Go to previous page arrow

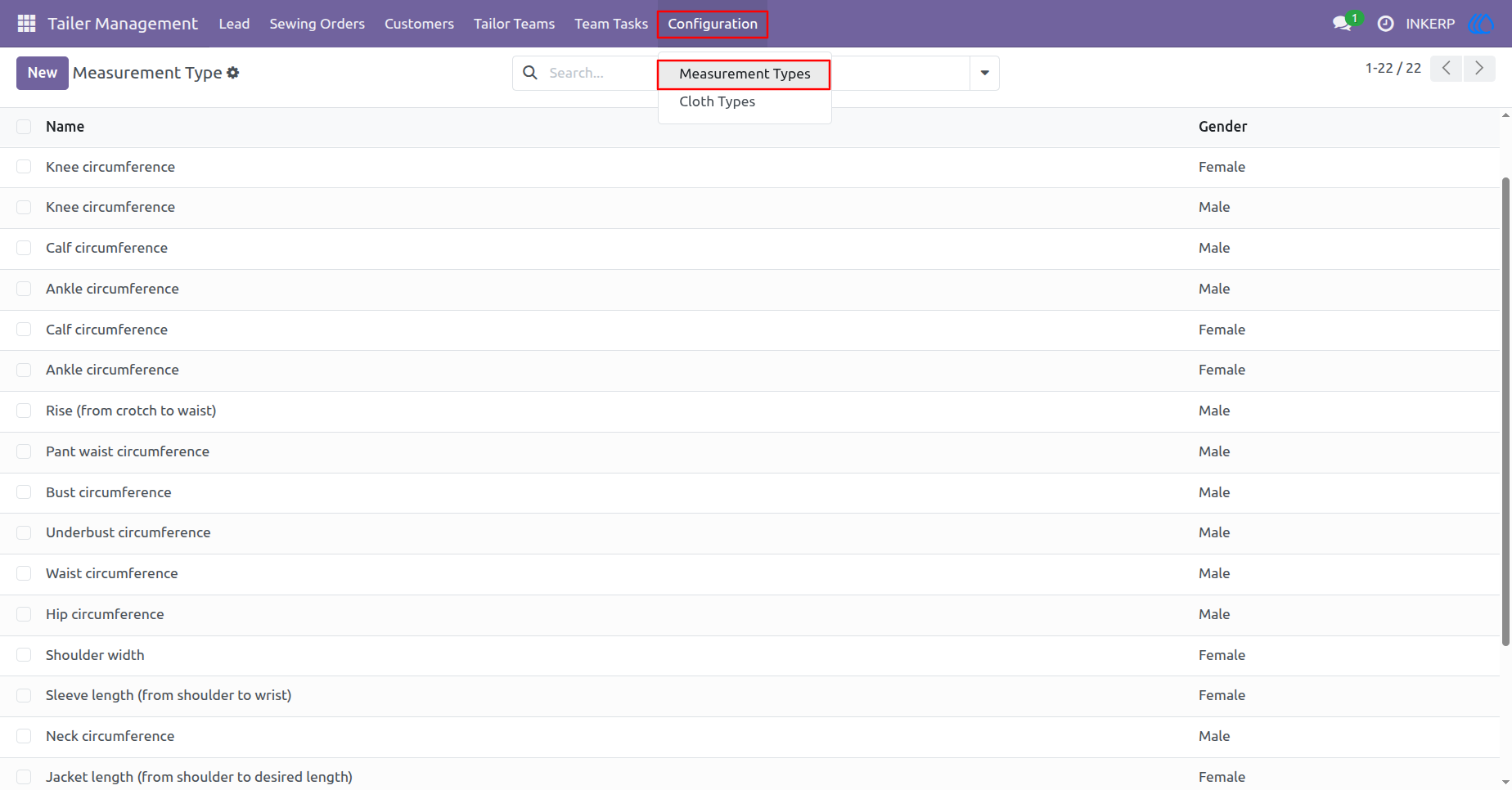tap(1447, 68)
